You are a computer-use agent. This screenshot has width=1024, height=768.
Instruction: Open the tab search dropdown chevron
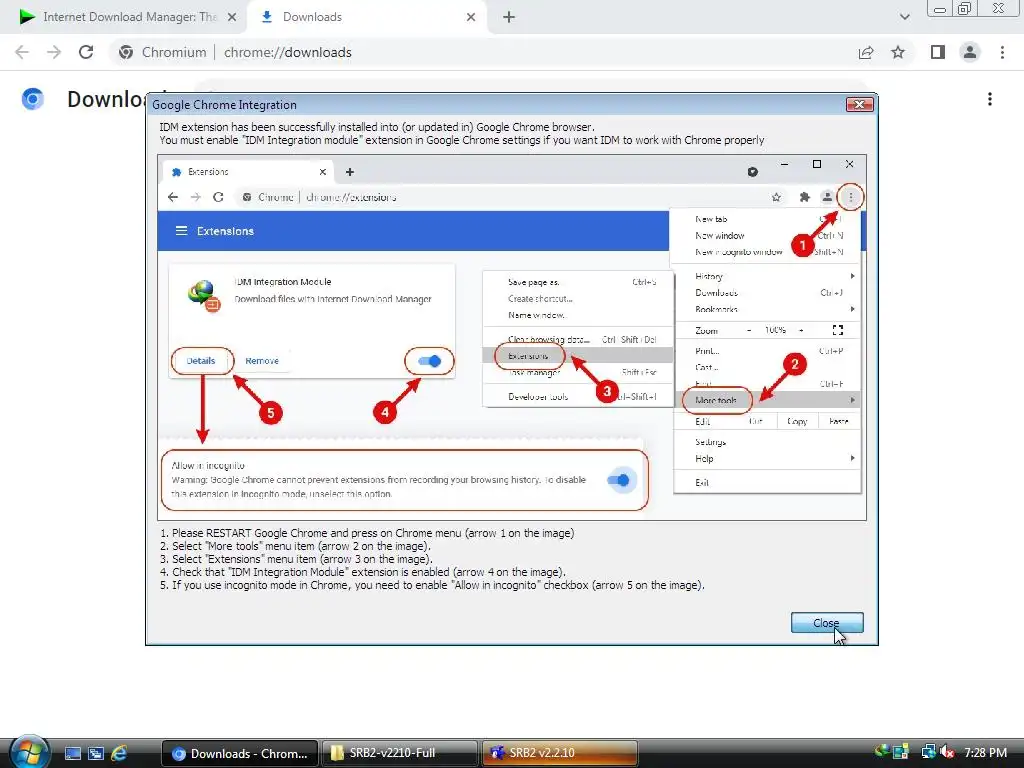pyautogui.click(x=904, y=17)
